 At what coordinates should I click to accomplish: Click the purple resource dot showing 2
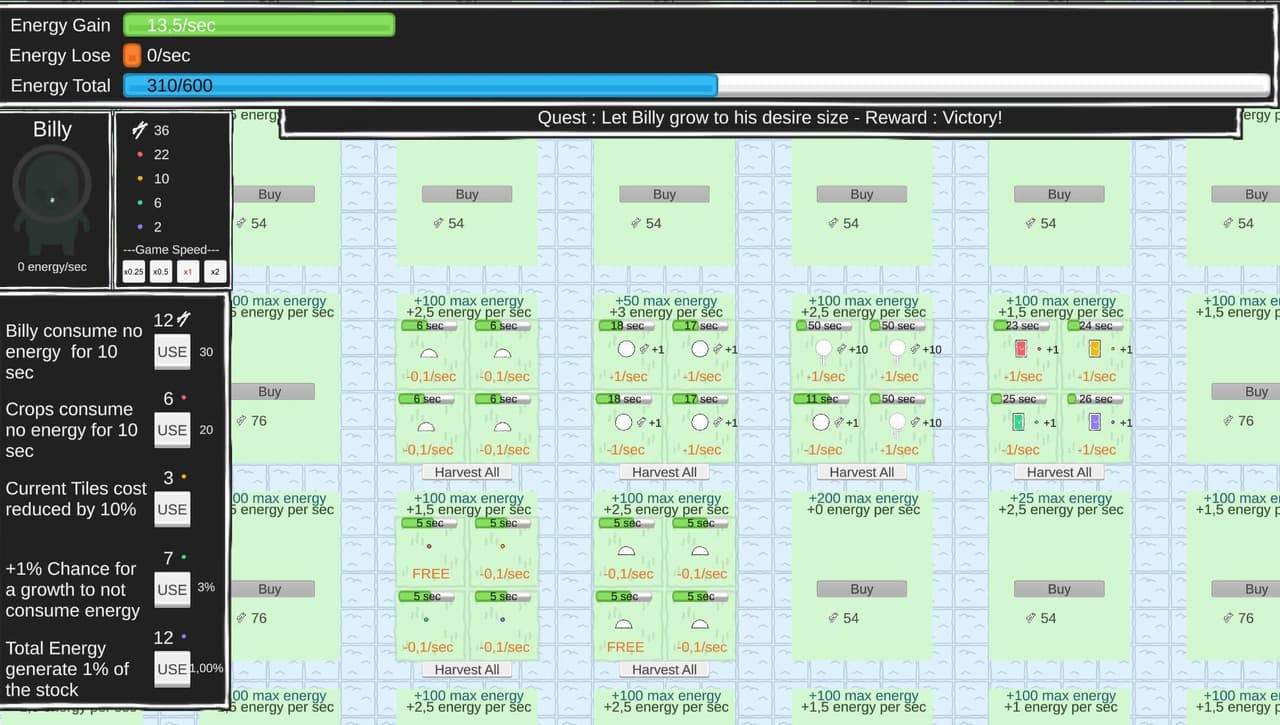click(140, 227)
